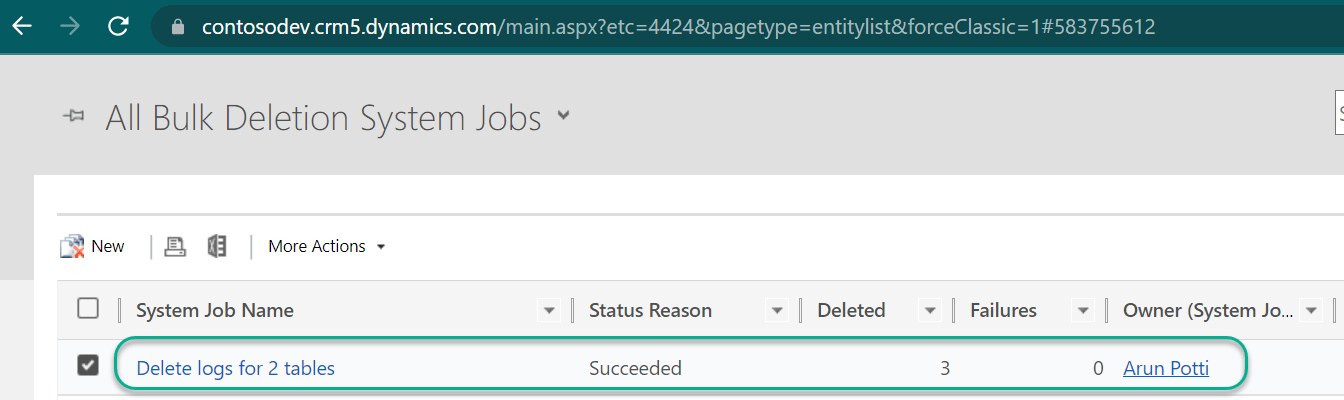This screenshot has height=400, width=1344.
Task: Click the browser forward arrow
Action: click(70, 27)
